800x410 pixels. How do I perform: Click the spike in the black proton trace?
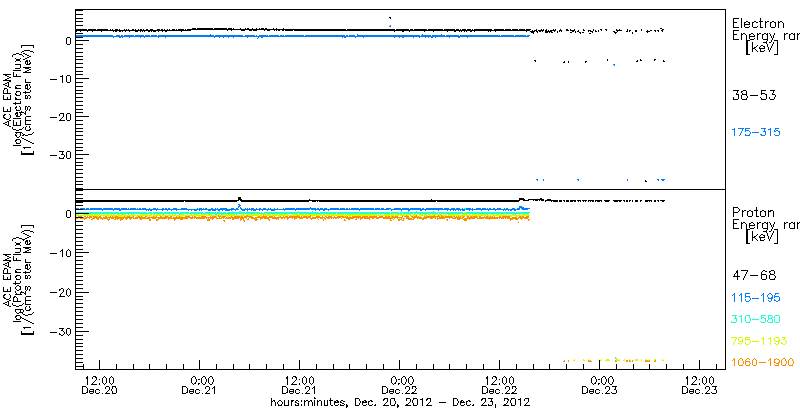(x=239, y=199)
